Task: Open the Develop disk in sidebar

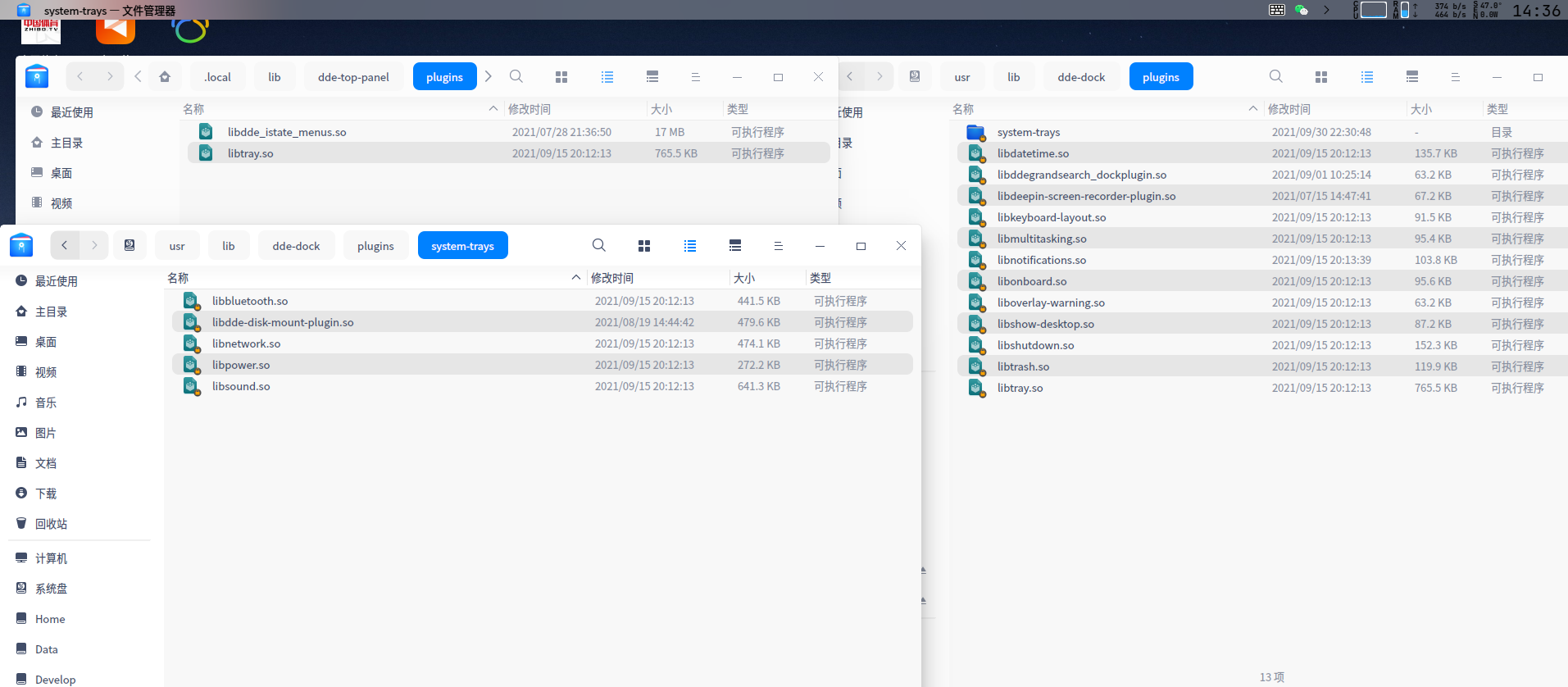Action: tap(55, 679)
